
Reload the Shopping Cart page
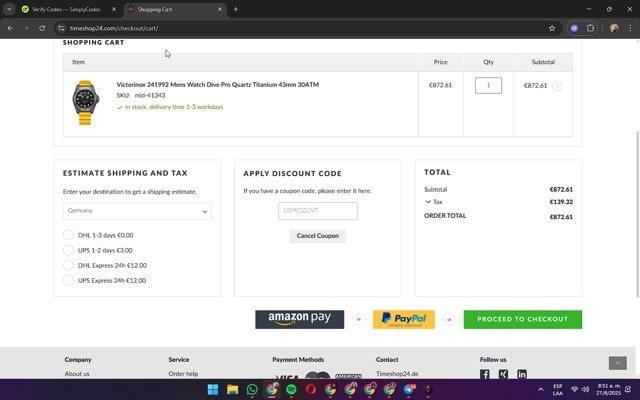point(42,28)
